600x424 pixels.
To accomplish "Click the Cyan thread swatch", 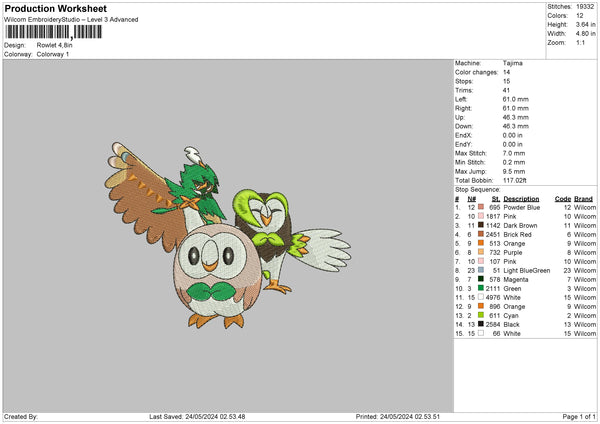I will 480,315.
